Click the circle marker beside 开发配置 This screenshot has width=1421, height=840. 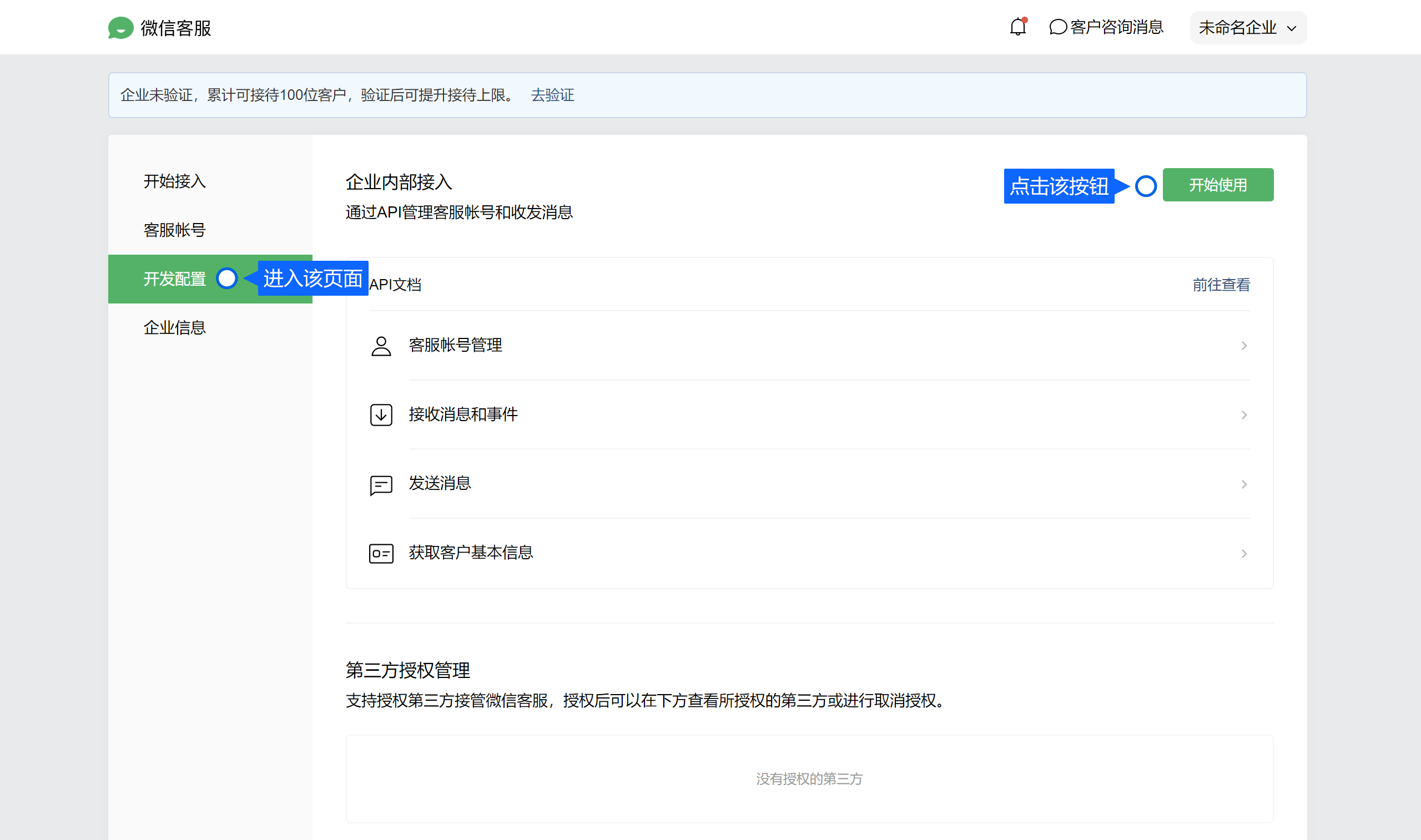pos(227,279)
